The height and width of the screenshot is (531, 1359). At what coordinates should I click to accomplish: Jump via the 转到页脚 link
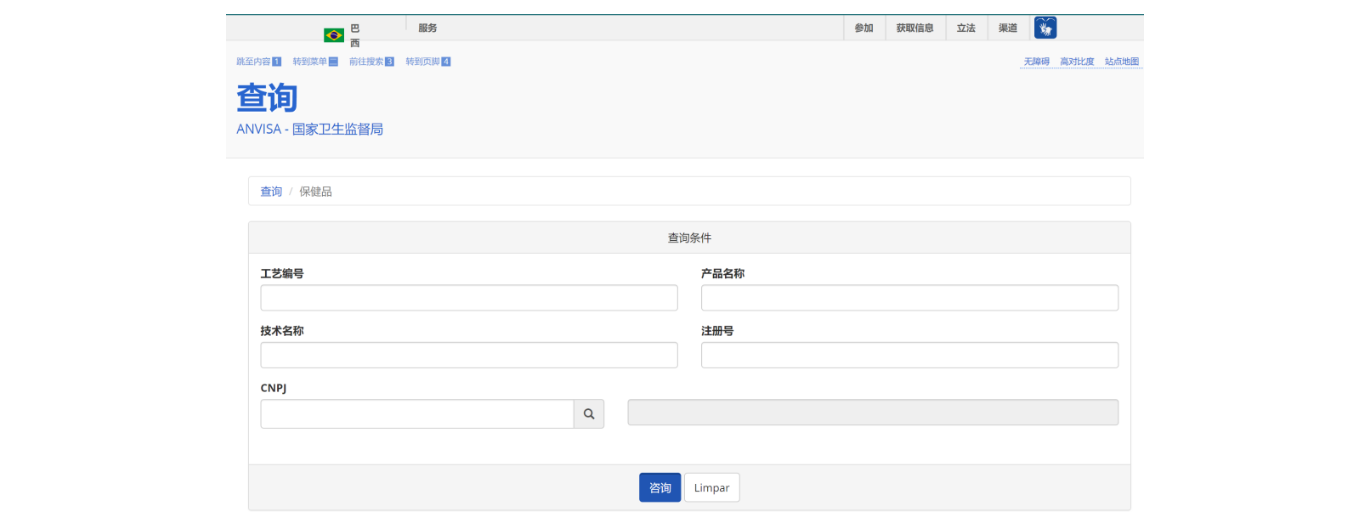tap(428, 62)
